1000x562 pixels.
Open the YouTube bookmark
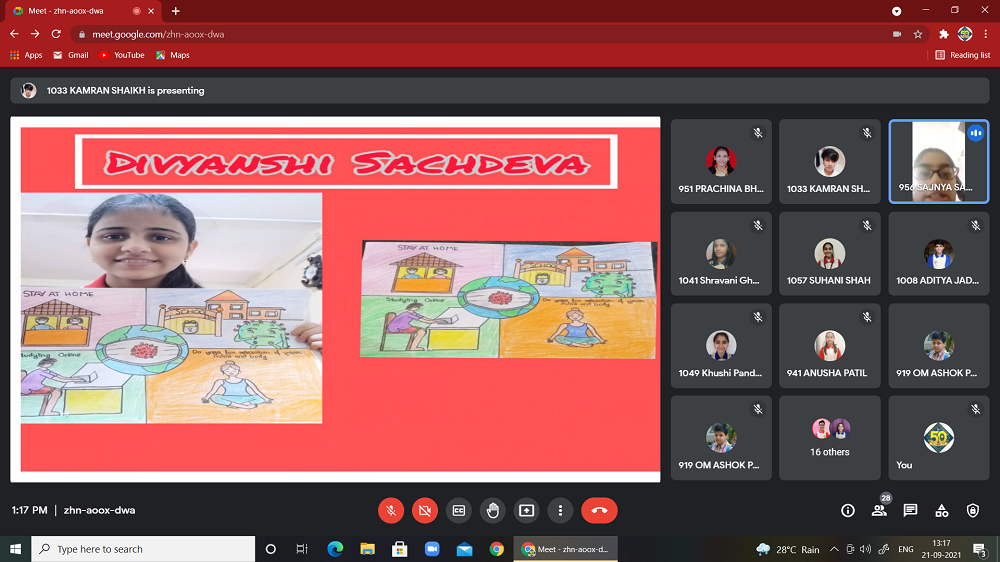tap(121, 55)
